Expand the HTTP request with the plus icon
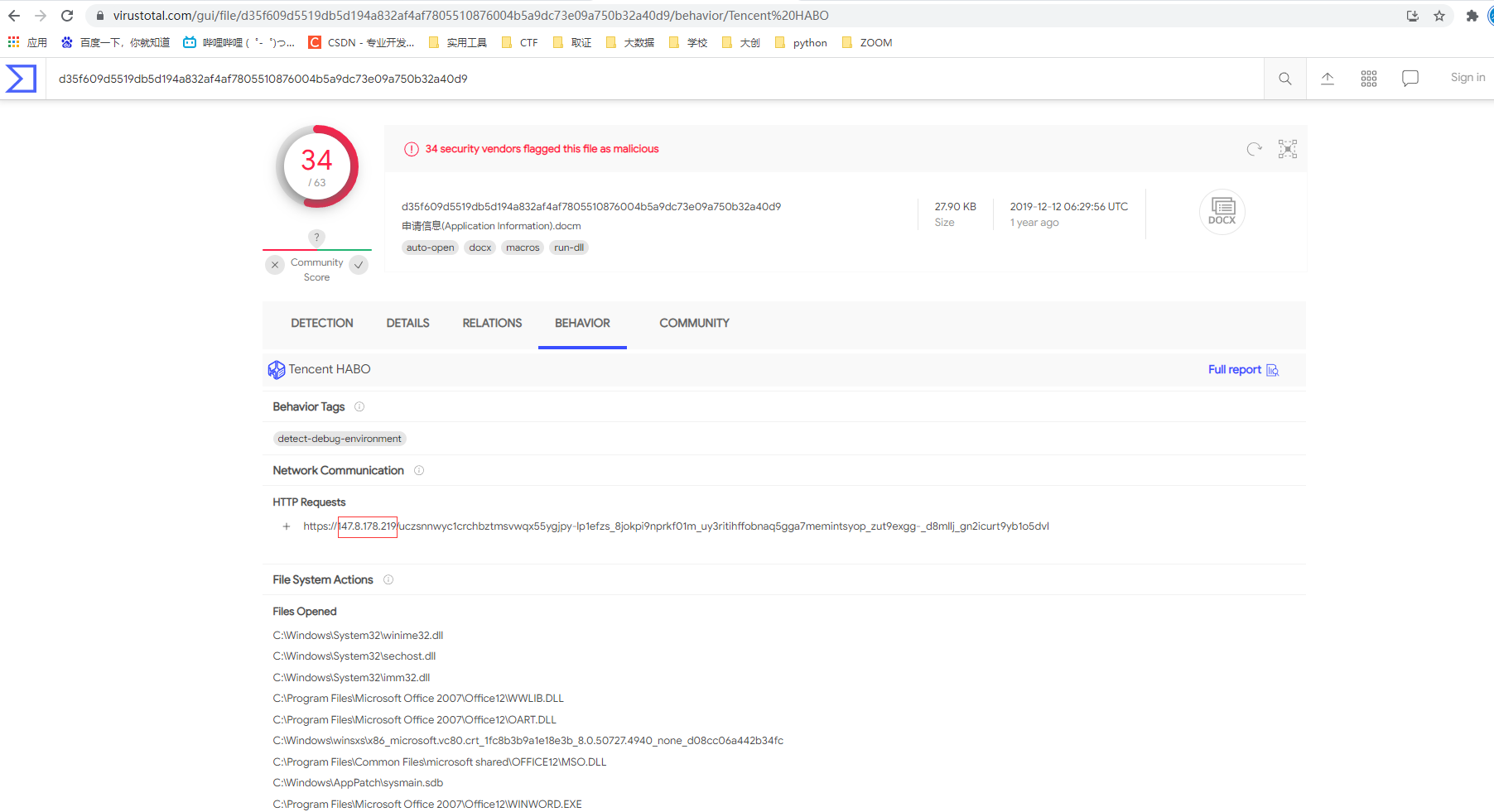 click(287, 526)
